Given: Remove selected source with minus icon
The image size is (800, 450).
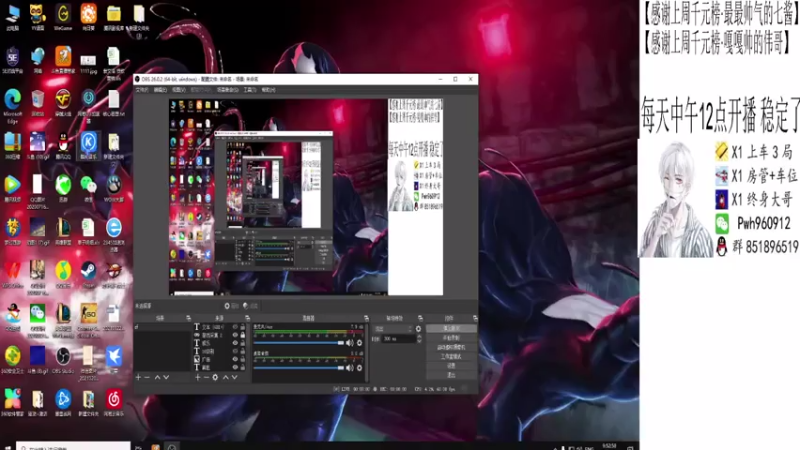Looking at the screenshot, I should (206, 378).
